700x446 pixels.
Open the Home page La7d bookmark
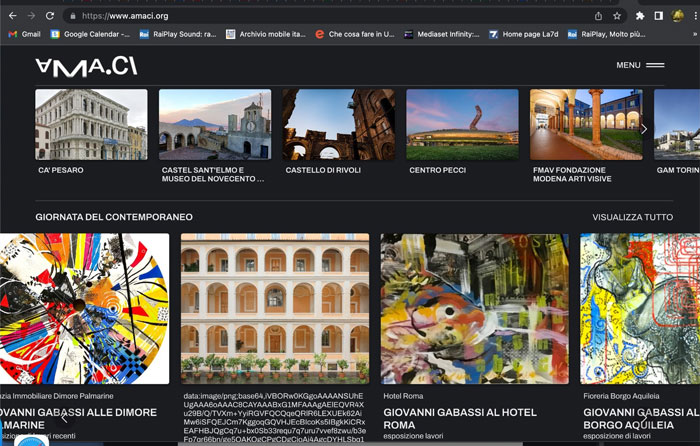pos(524,34)
